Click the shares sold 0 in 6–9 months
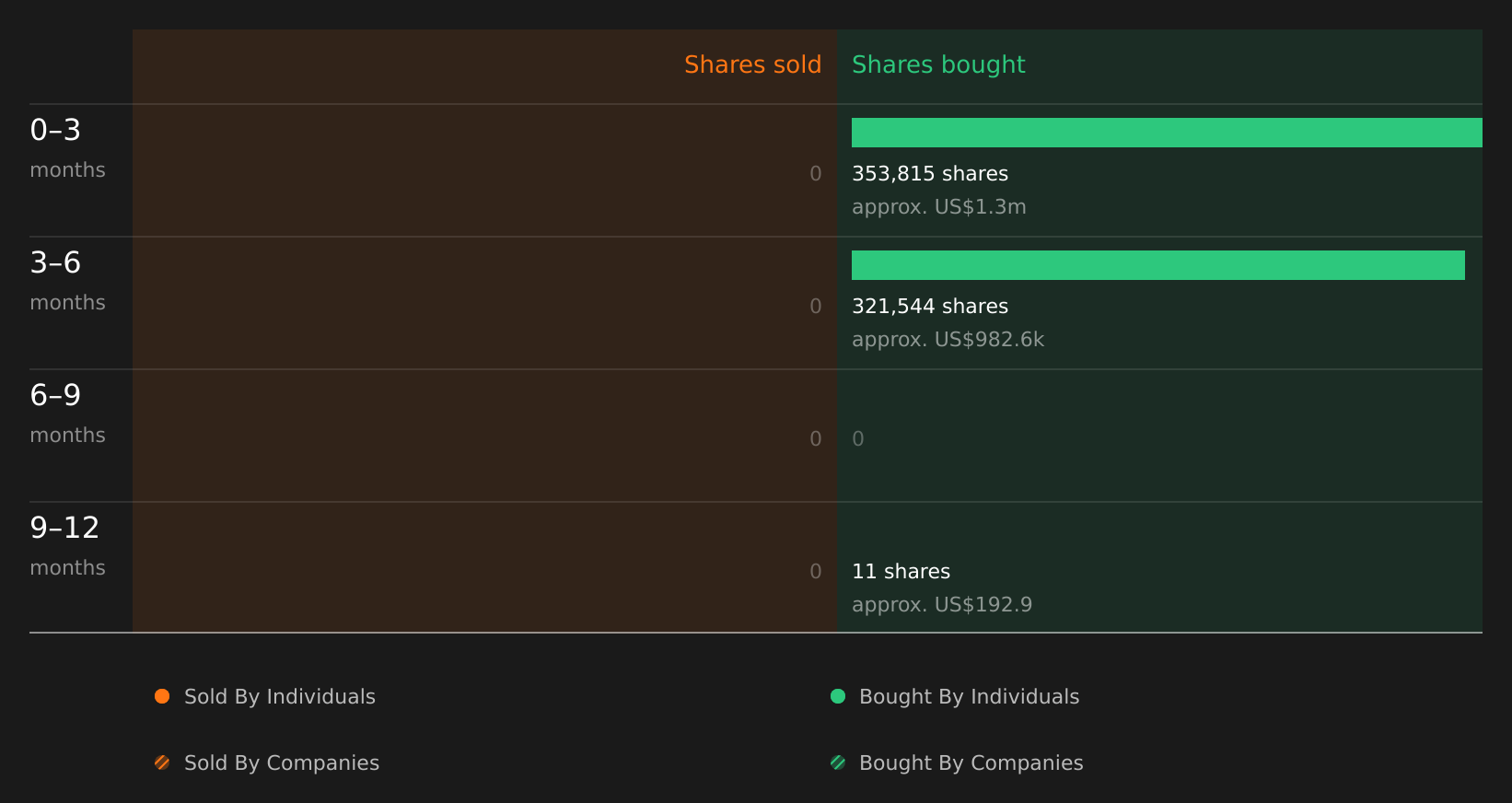The image size is (1512, 803). tap(816, 439)
